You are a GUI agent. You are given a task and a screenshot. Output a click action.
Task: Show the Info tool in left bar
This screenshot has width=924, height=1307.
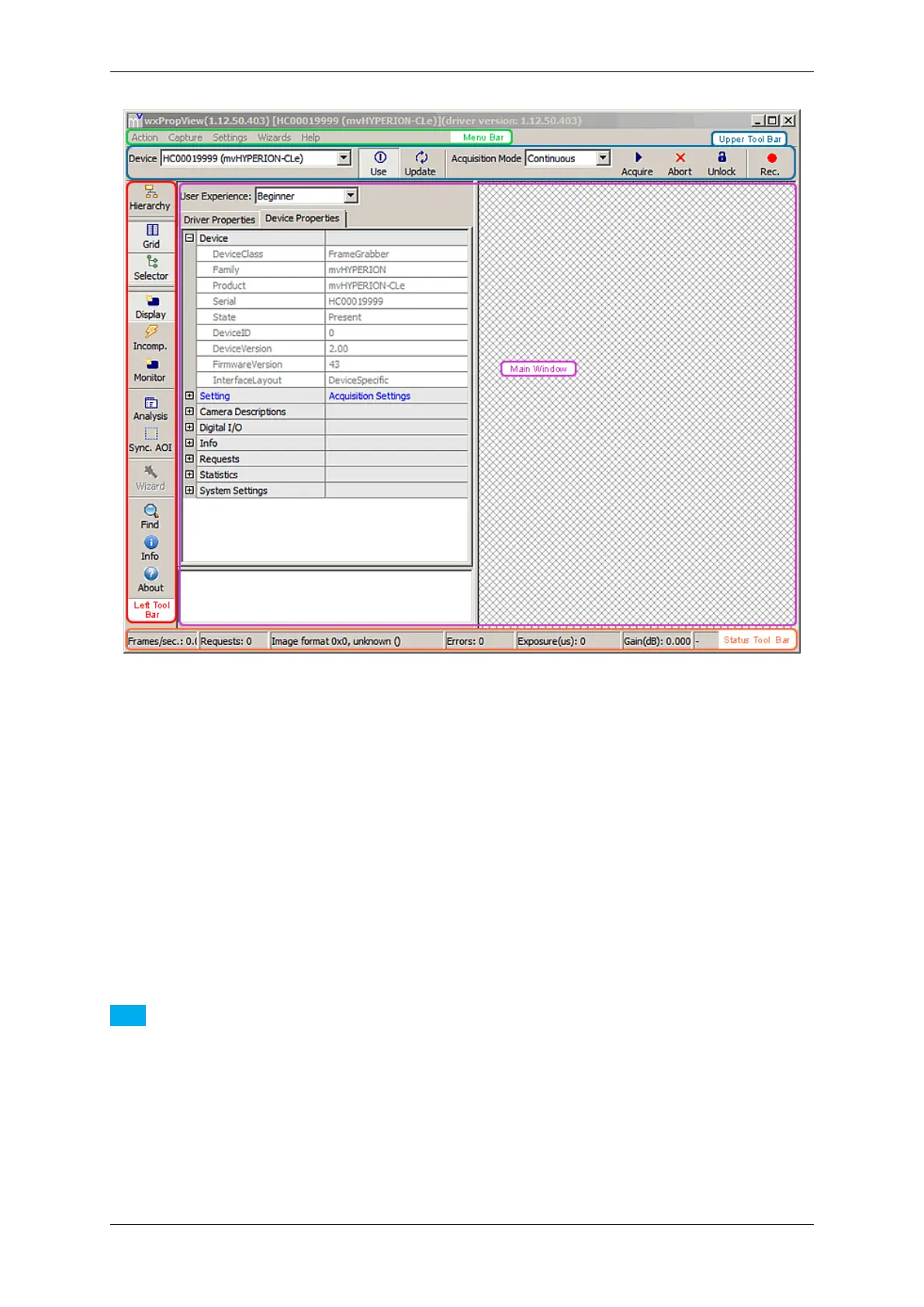[151, 548]
